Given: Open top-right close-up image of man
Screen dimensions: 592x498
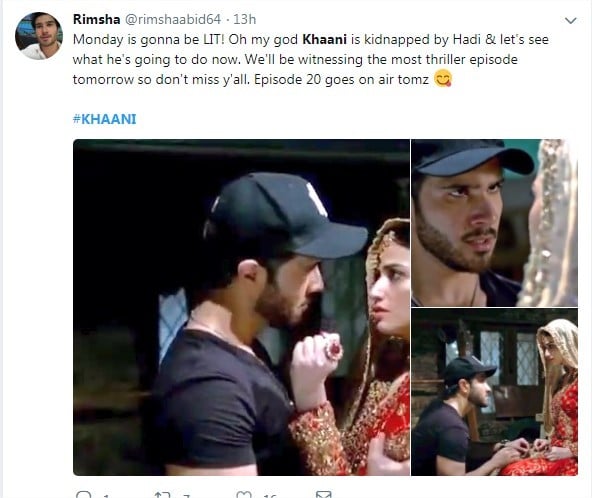Looking at the screenshot, I should point(494,223).
